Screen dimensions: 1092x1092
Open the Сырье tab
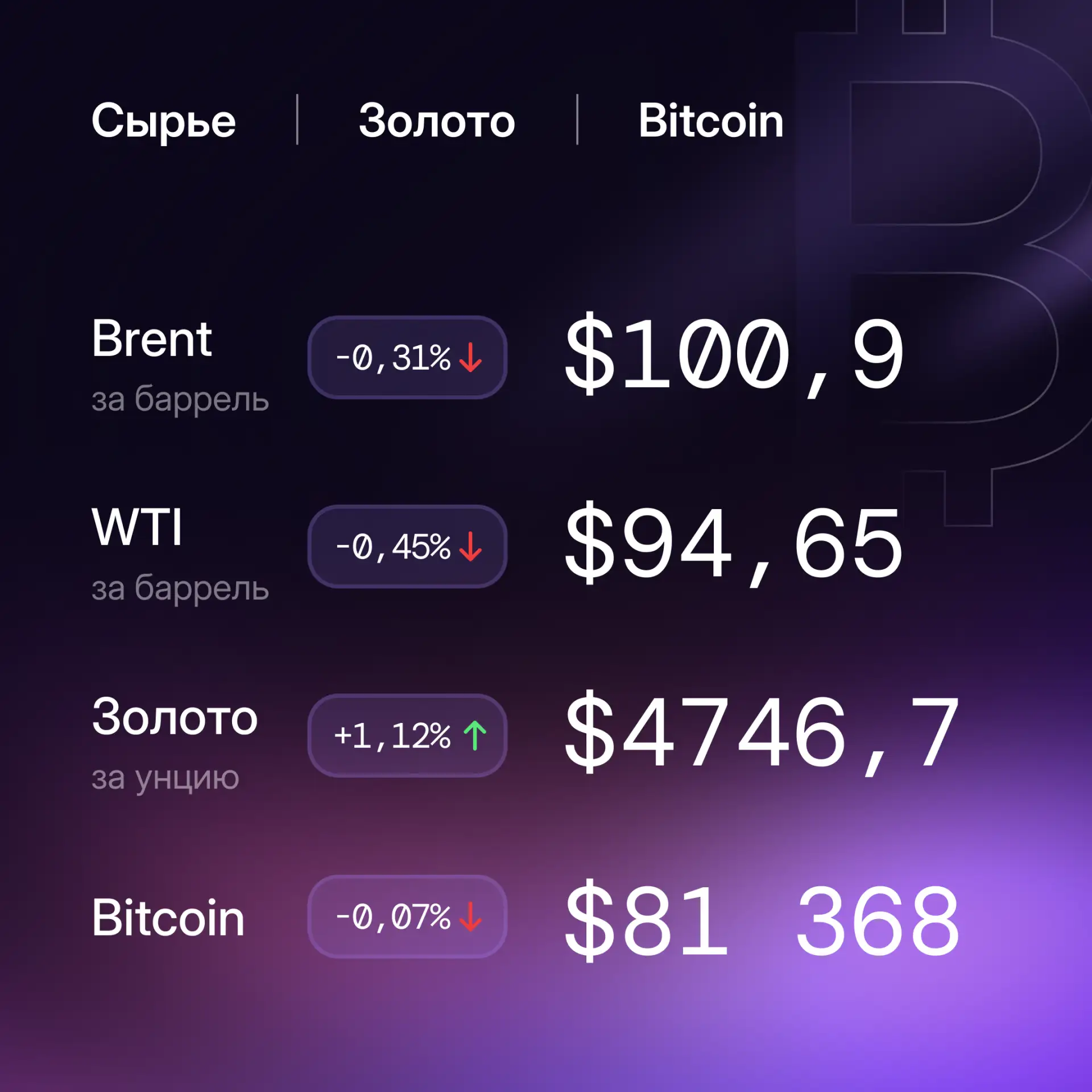(163, 121)
